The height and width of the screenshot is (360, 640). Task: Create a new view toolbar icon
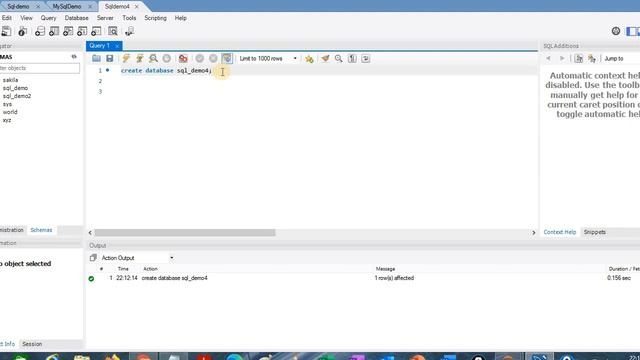tap(68, 31)
